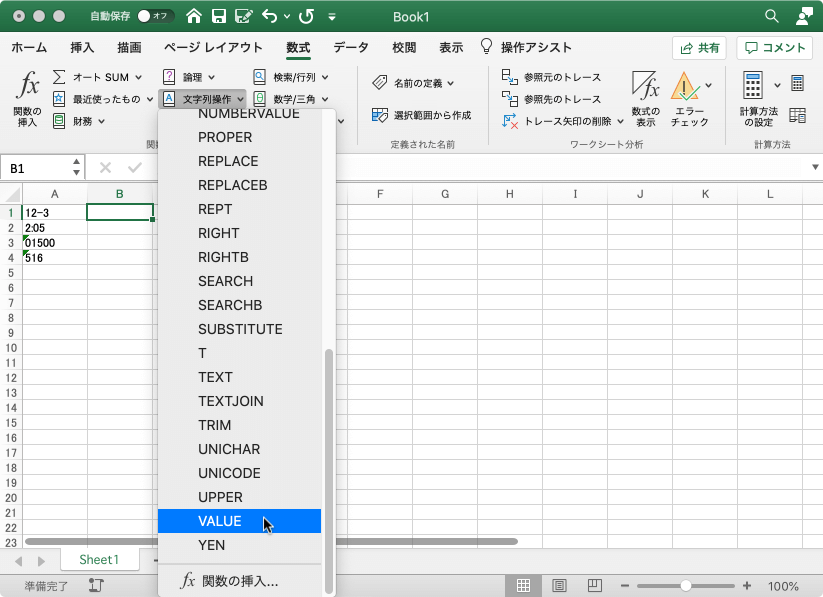Select cell A3 containing 01500
Screen dimensions: 823x597
click(x=55, y=243)
